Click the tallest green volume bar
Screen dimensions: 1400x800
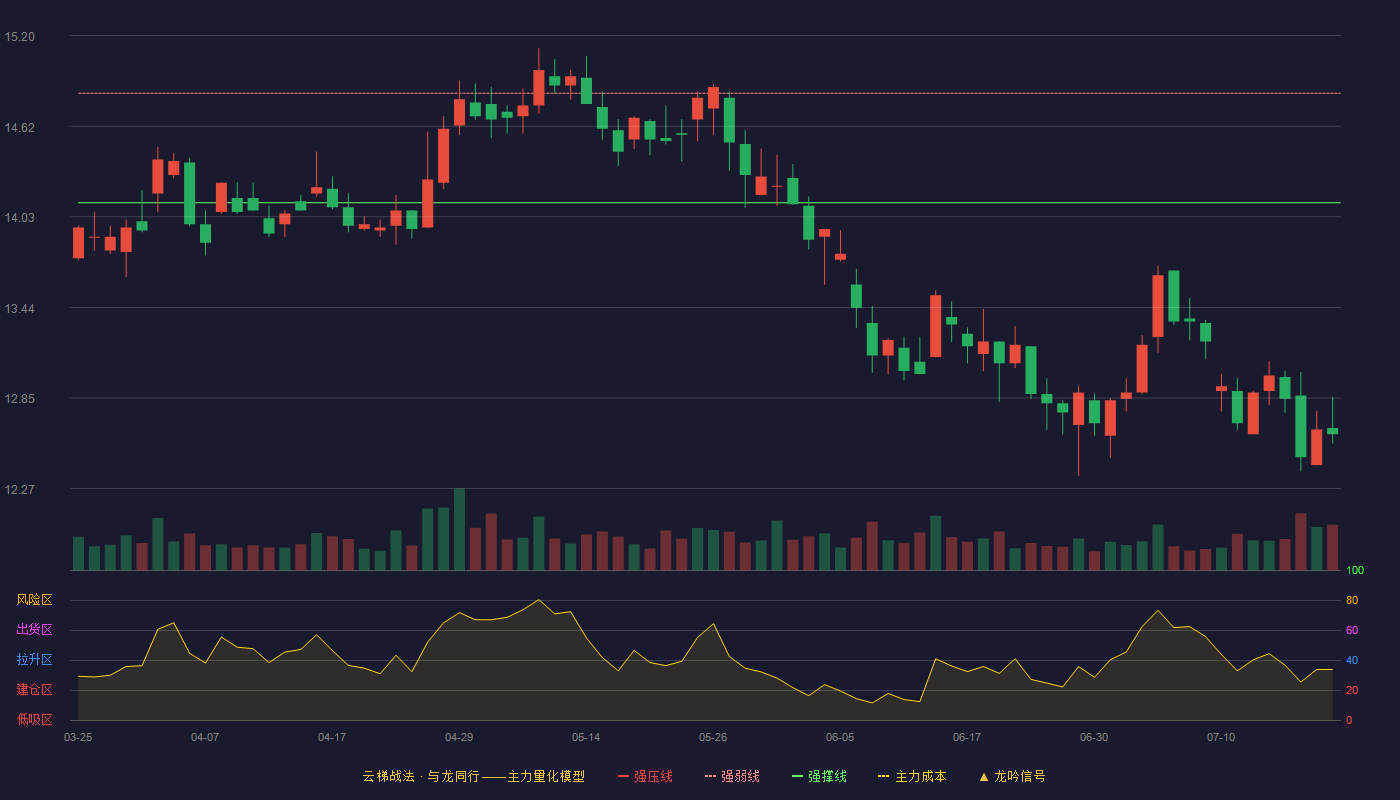(x=459, y=530)
